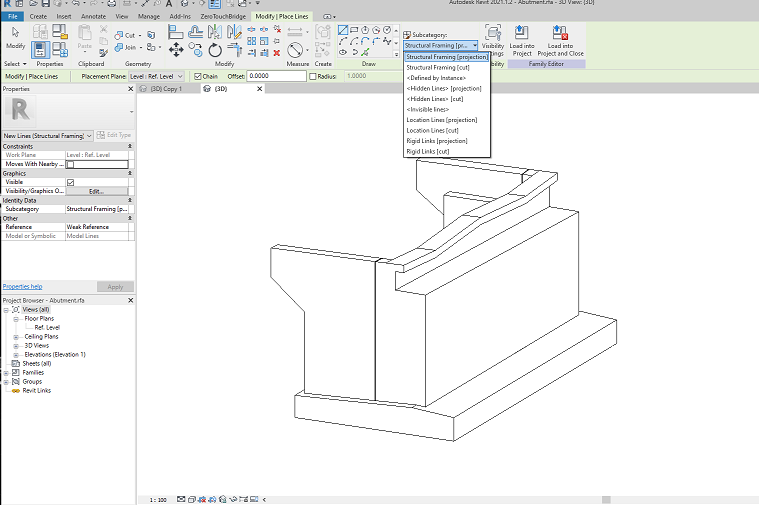The image size is (759, 505).
Task: Open the Subcategory combo box in ribbon
Action: pyautogui.click(x=440, y=46)
